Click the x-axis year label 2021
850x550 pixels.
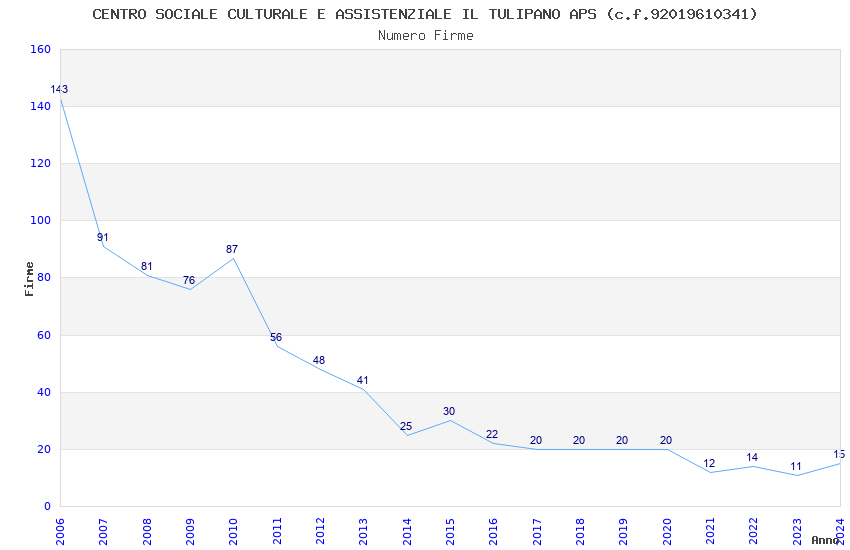click(x=710, y=532)
